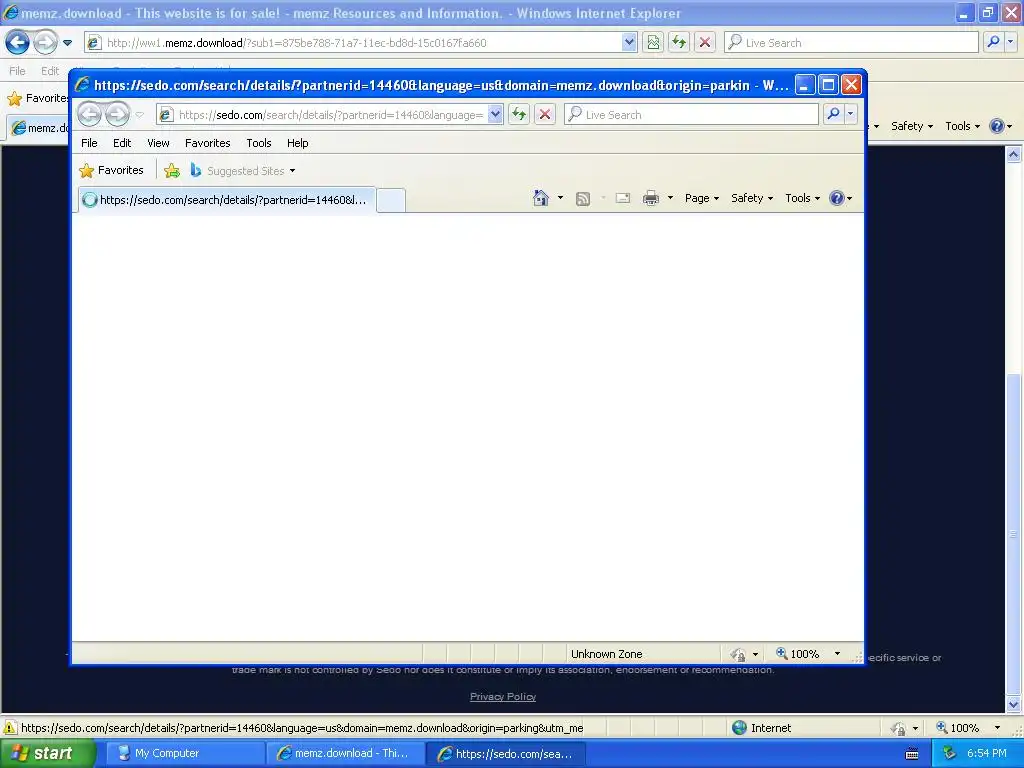The height and width of the screenshot is (768, 1024).
Task: Click the 100% zoom button in sedo status bar
Action: (797, 654)
